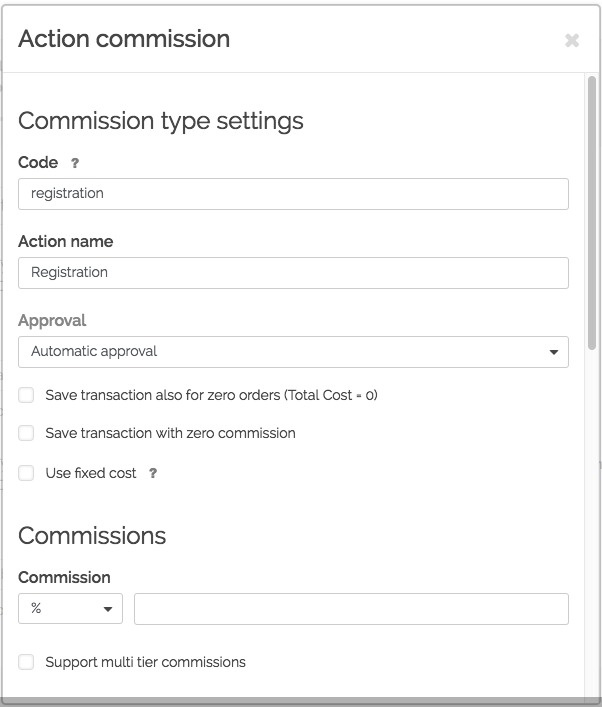This screenshot has height=707, width=602.
Task: Click the Commission type settings heading
Action: [161, 122]
